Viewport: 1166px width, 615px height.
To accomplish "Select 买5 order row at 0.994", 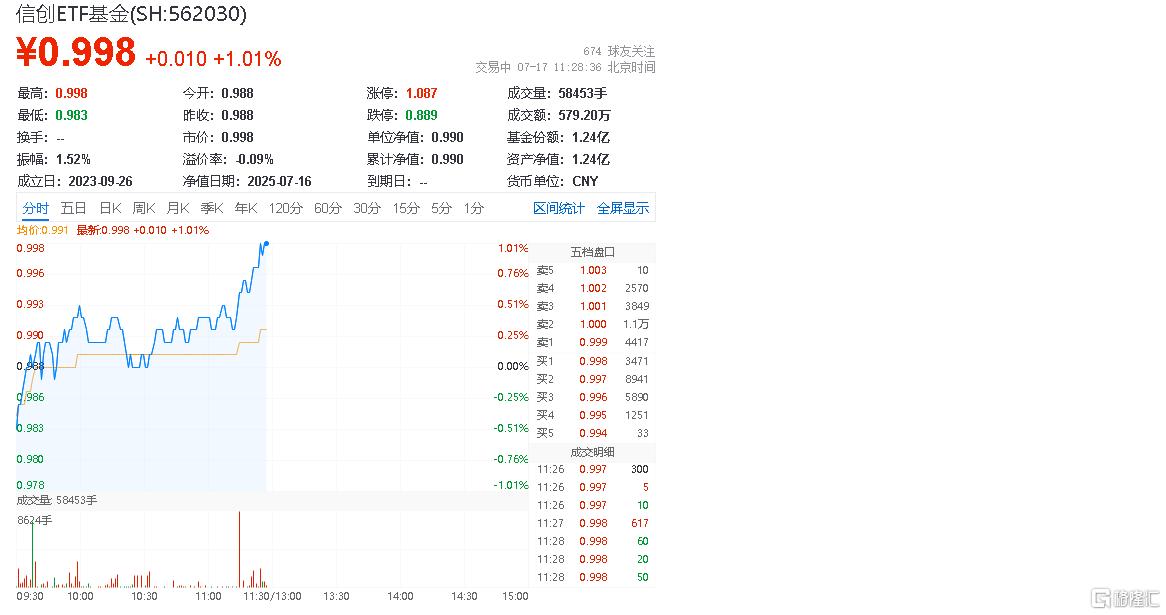I will (593, 433).
